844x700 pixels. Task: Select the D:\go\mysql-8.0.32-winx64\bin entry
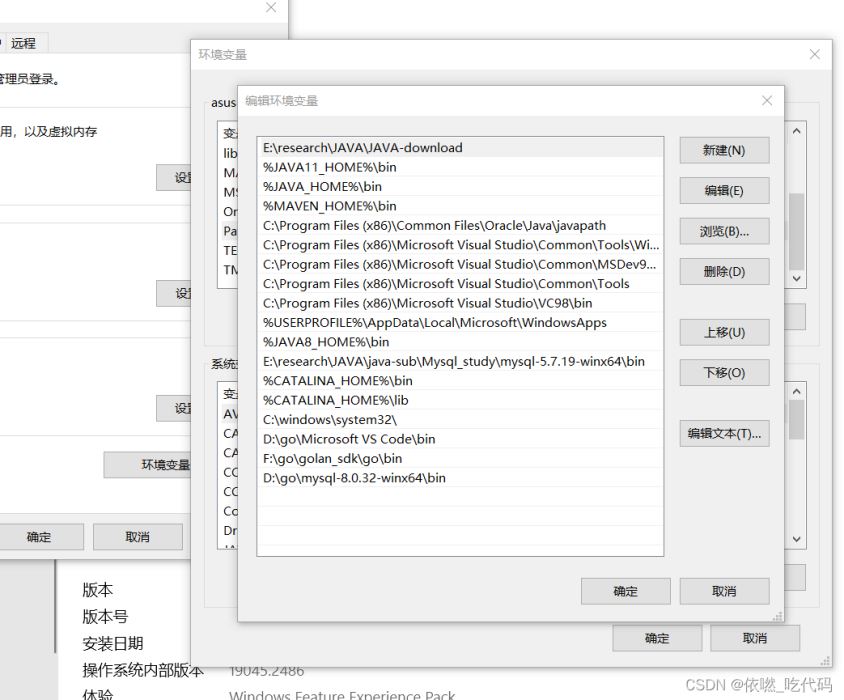click(400, 478)
